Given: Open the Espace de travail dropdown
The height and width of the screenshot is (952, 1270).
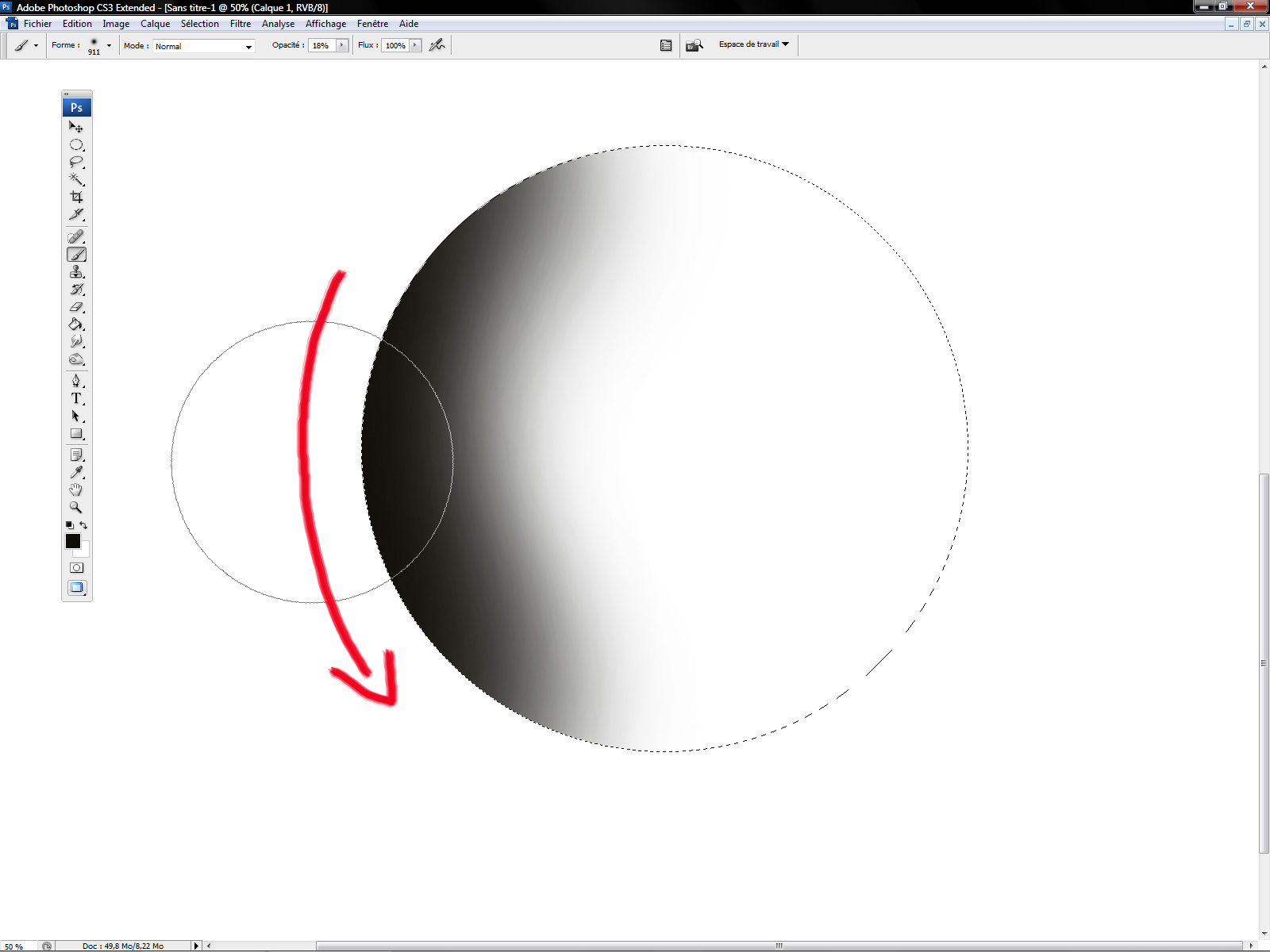Looking at the screenshot, I should click(x=753, y=44).
